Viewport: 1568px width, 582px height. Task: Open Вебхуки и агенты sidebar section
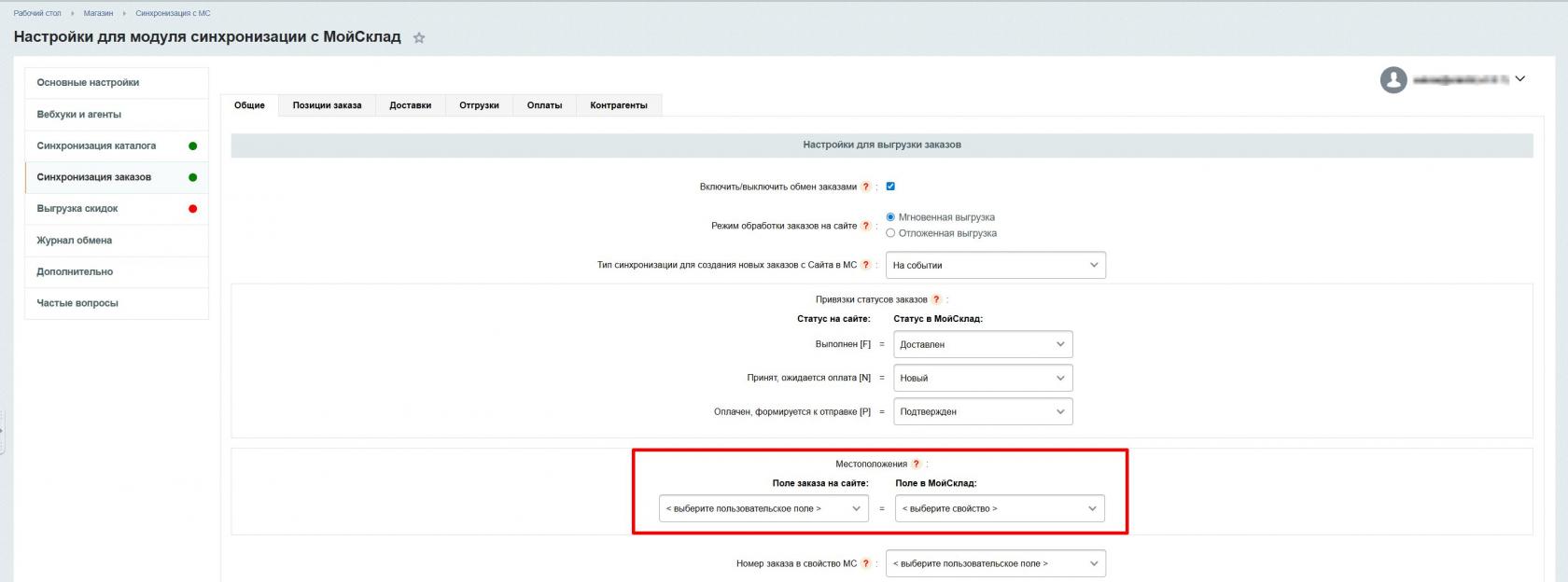(x=117, y=115)
